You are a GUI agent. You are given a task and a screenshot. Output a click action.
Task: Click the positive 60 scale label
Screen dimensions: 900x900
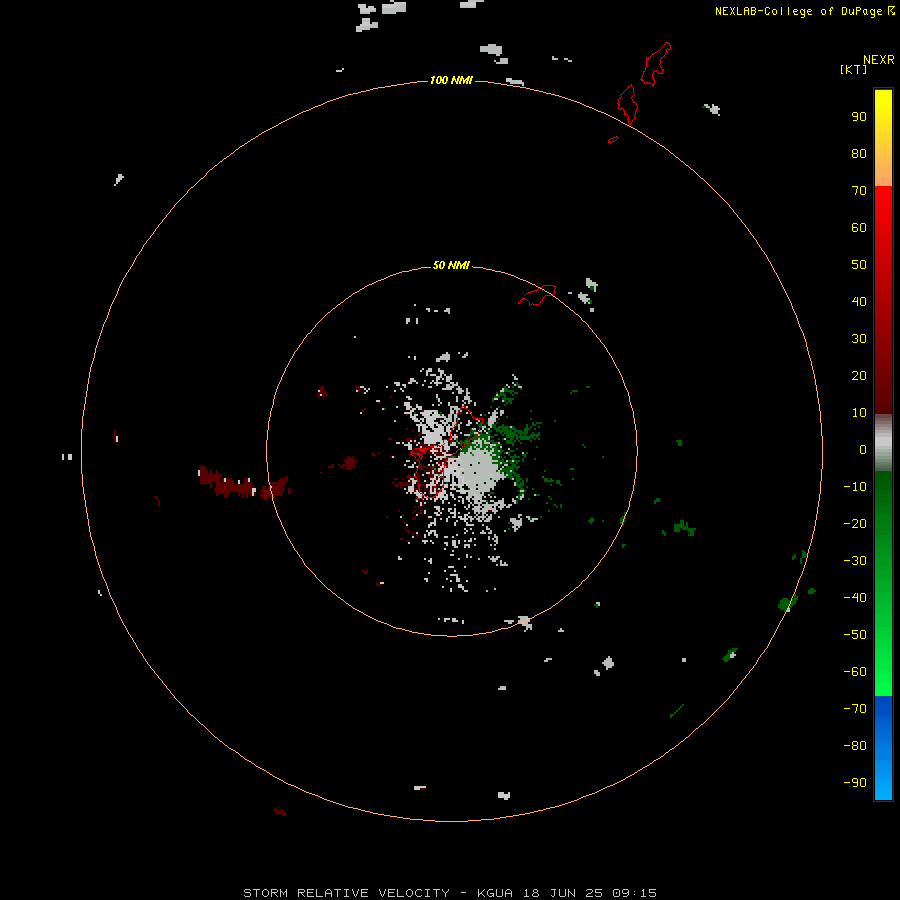(859, 227)
